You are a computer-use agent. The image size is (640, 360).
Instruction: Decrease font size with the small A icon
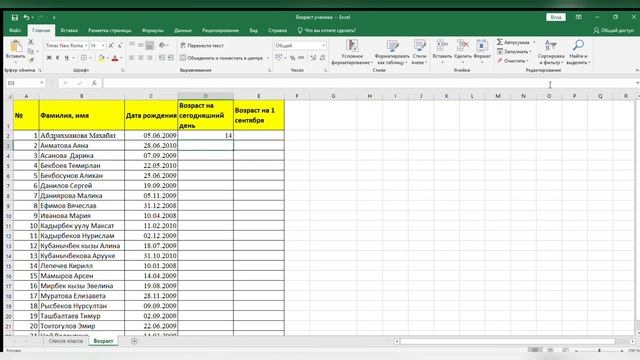point(120,46)
